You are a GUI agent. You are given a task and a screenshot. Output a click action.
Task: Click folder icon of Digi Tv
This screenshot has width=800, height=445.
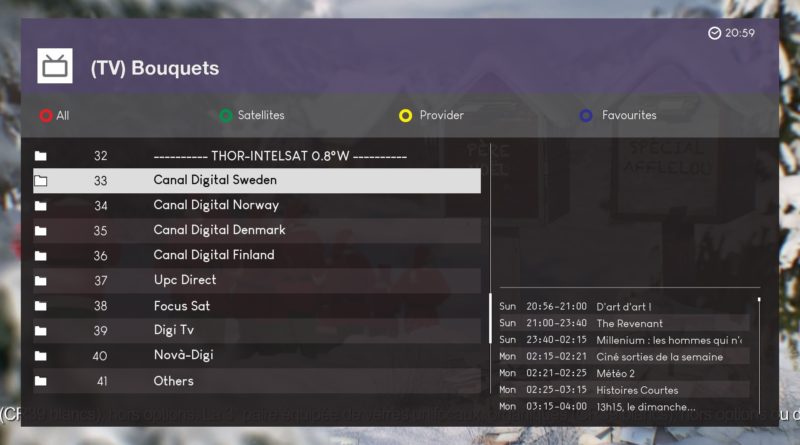pyautogui.click(x=41, y=331)
